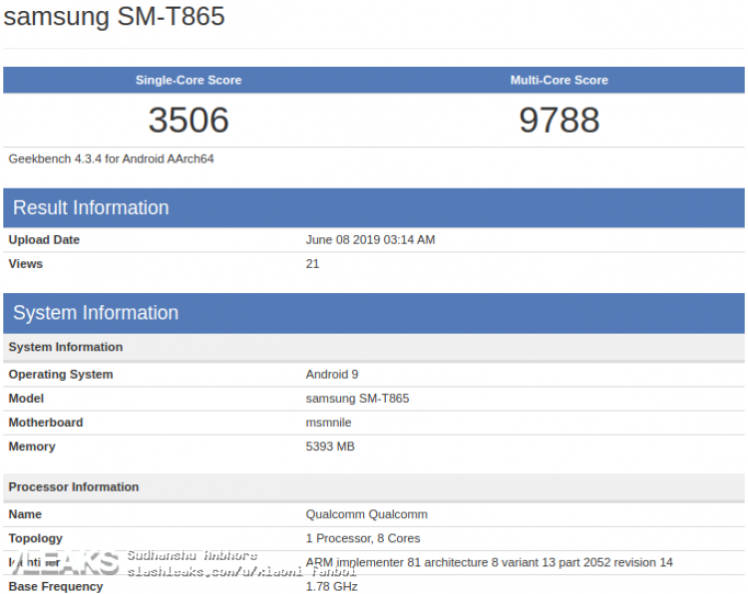Select the Multi-Core Score column header

coord(559,80)
